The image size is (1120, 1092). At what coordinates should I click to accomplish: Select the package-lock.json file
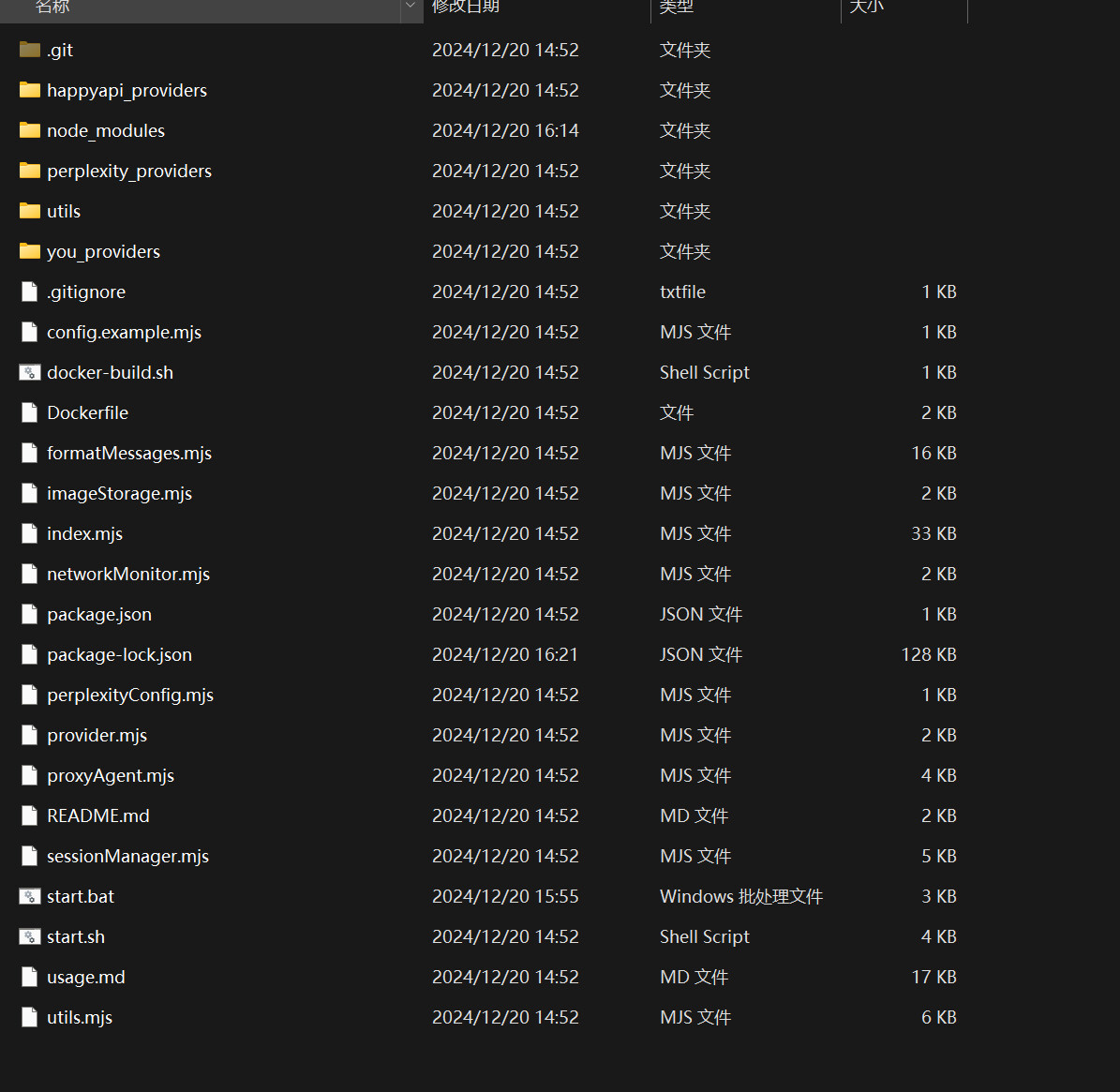(119, 654)
